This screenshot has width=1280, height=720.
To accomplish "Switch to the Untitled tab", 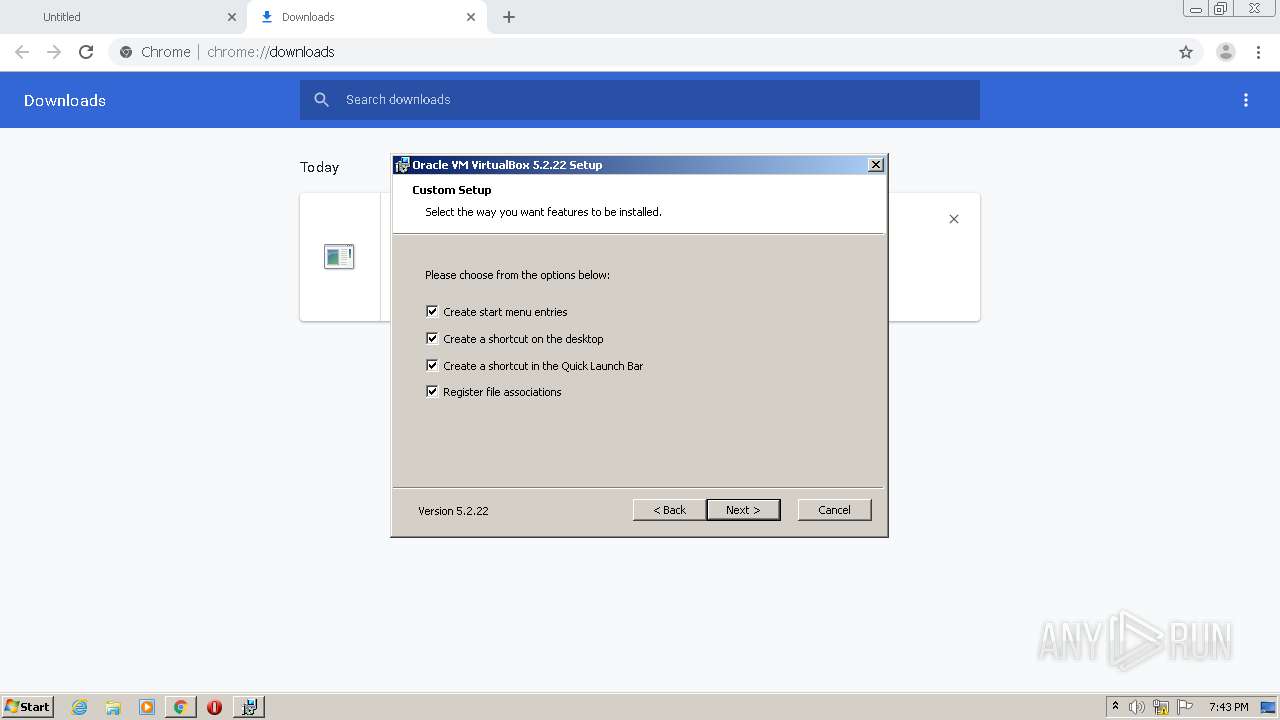I will pyautogui.click(x=123, y=17).
